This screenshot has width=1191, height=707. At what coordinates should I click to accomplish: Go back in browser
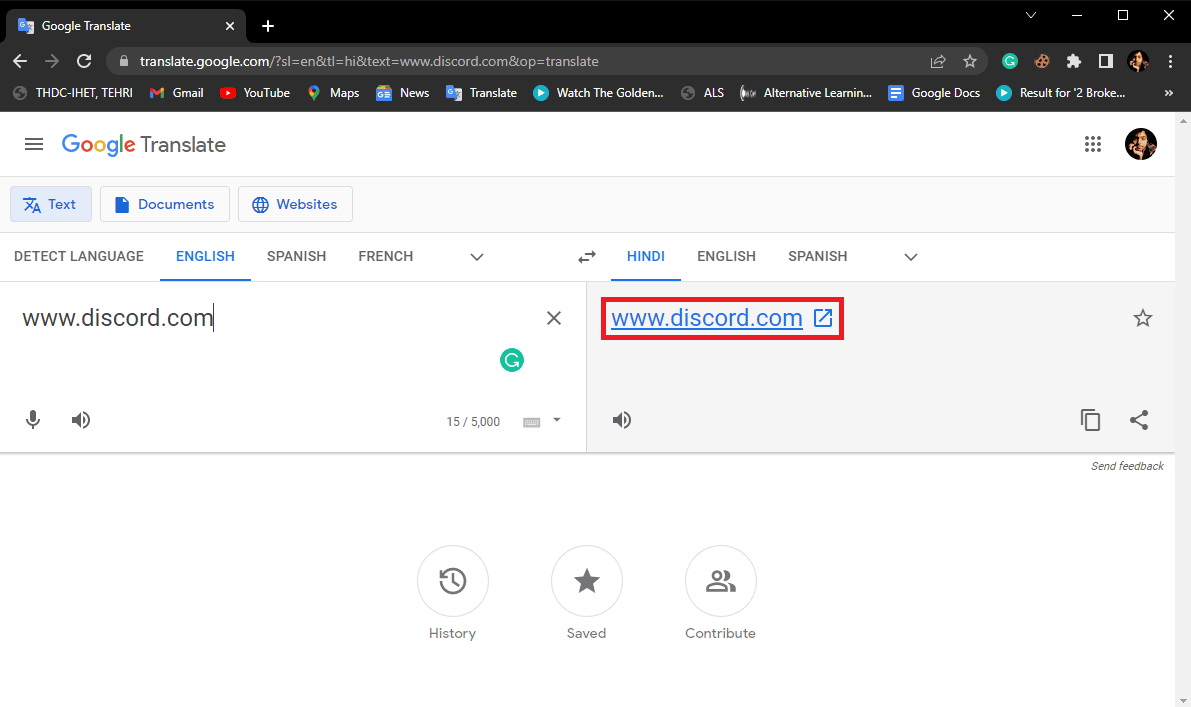21,62
